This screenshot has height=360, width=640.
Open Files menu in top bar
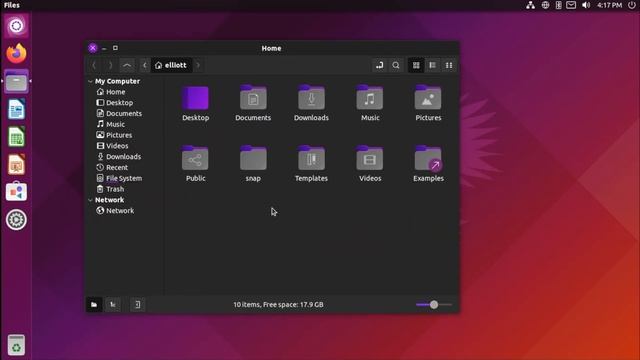pos(12,5)
